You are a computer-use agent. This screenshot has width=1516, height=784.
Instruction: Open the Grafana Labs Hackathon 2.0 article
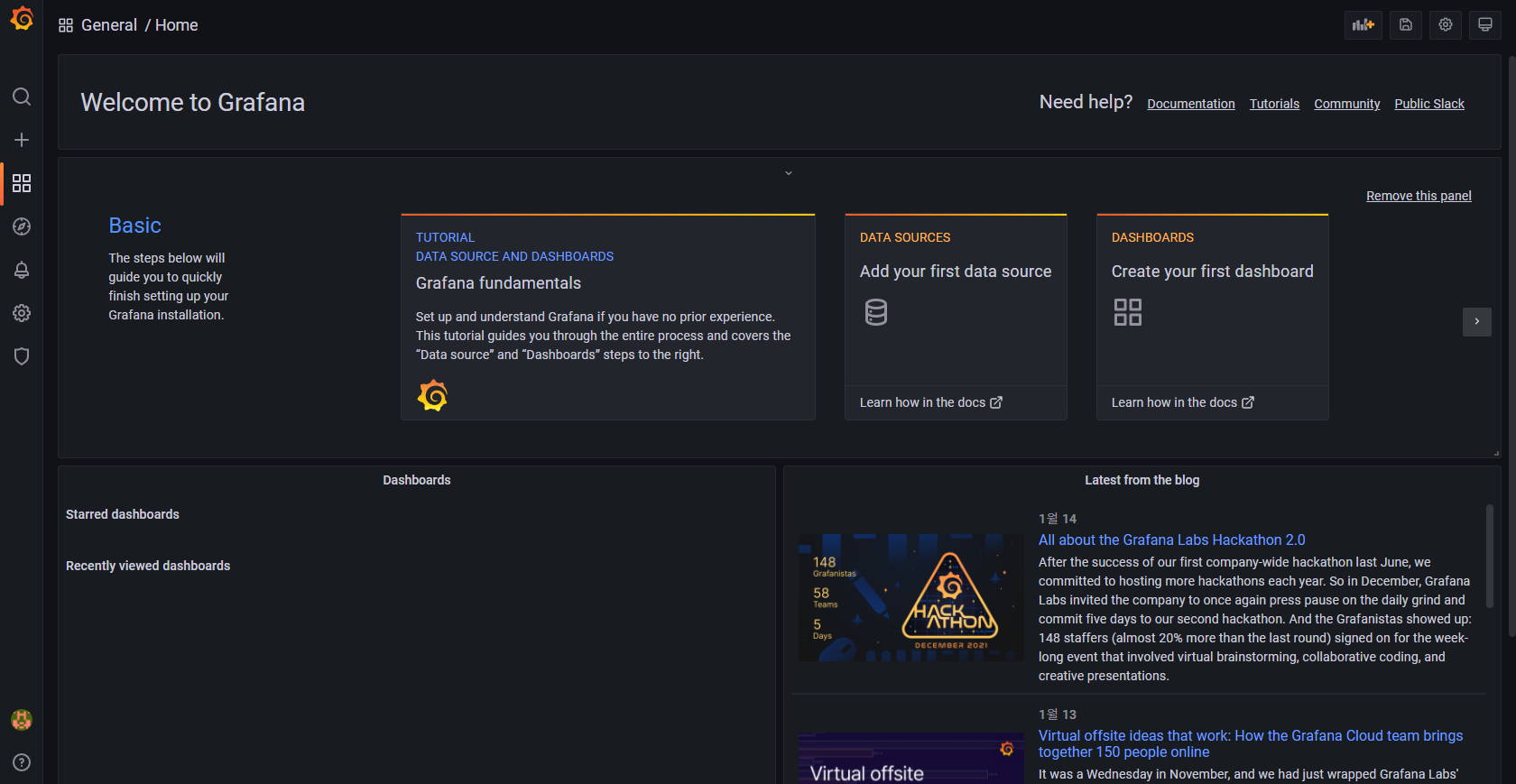click(1172, 540)
